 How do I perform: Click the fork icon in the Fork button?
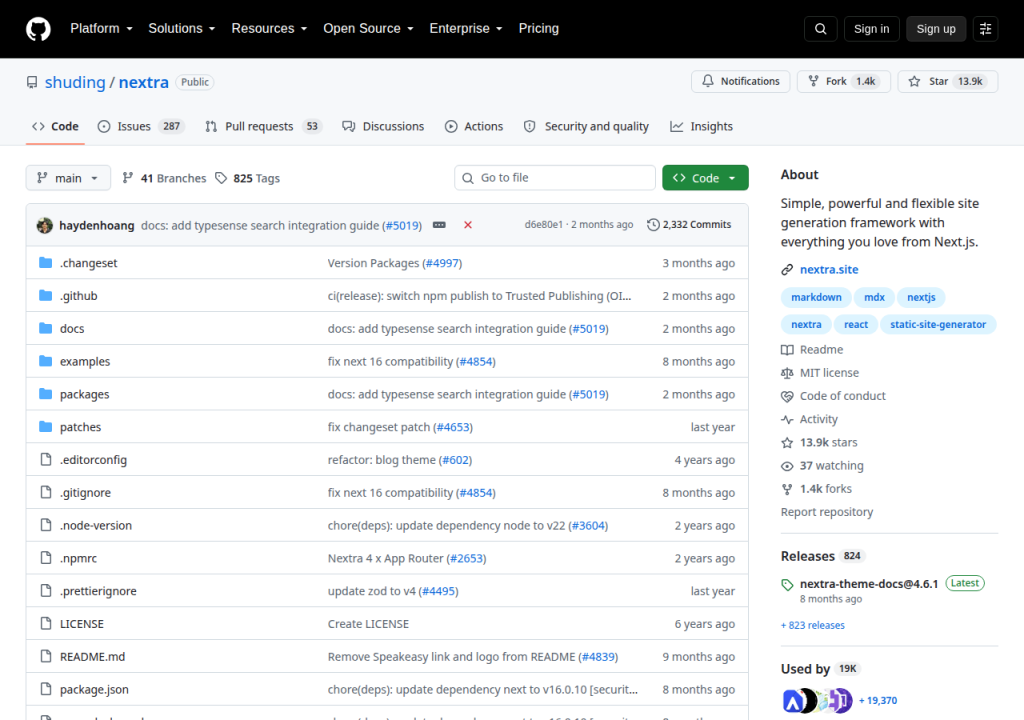click(x=814, y=81)
